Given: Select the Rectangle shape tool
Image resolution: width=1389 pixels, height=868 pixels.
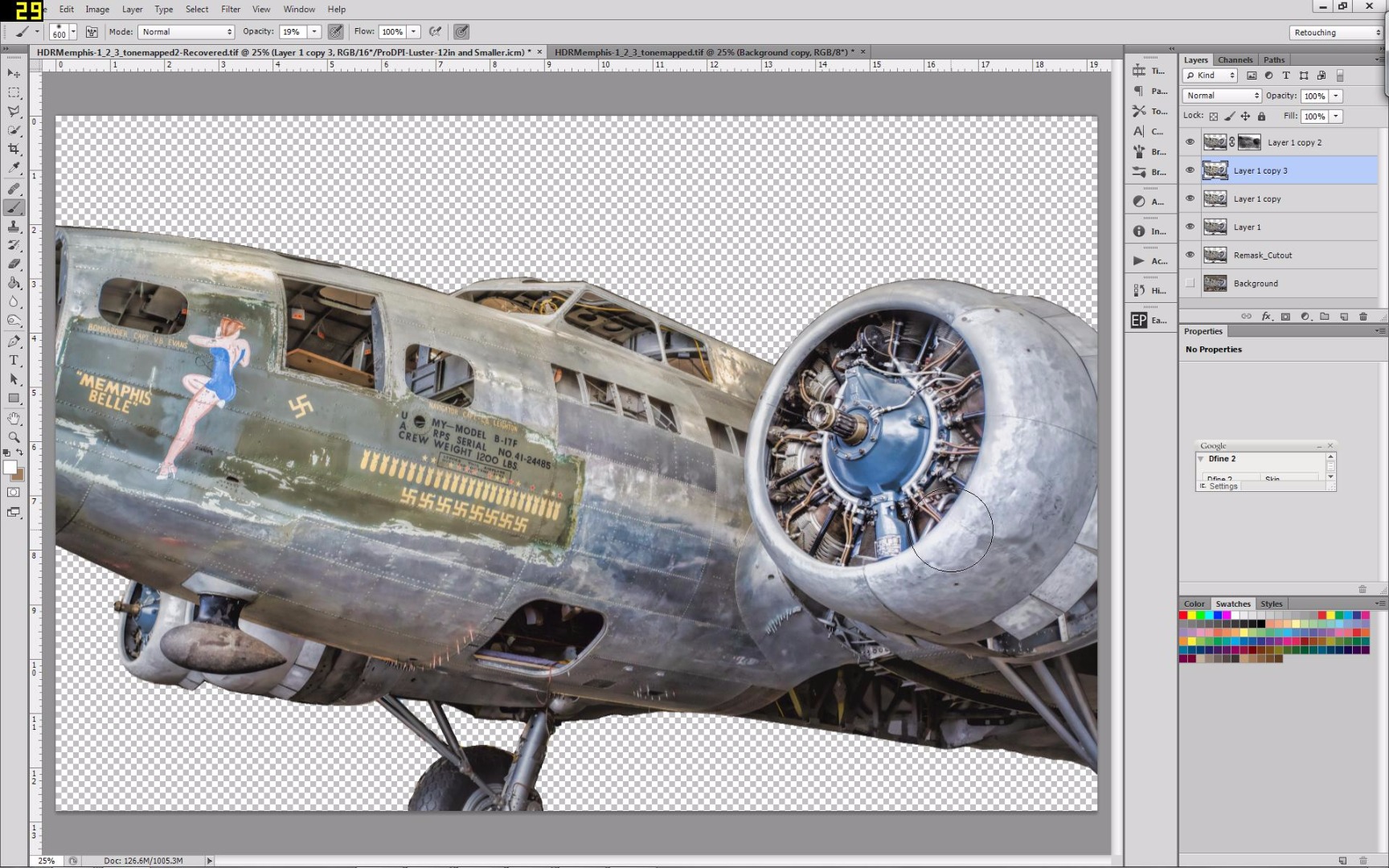Looking at the screenshot, I should tap(14, 398).
